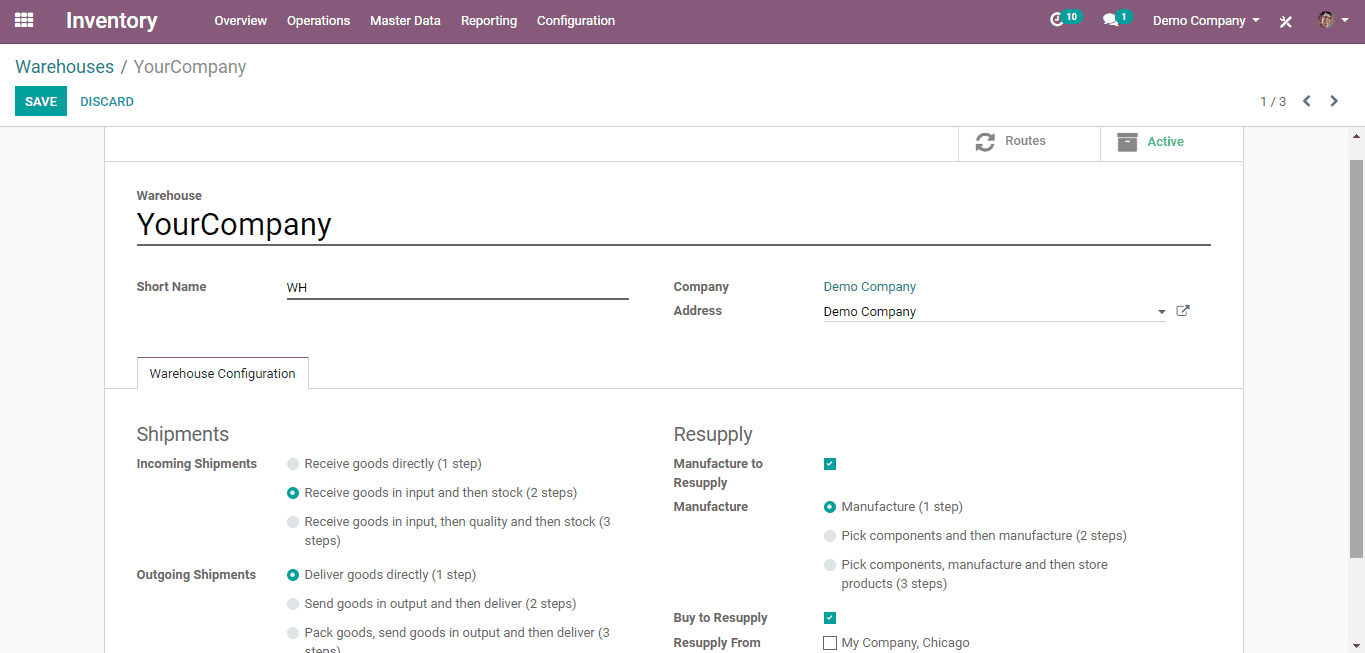Screen dimensions: 1365x653
Task: Open the conversations chat bubble icon
Action: [x=1110, y=20]
